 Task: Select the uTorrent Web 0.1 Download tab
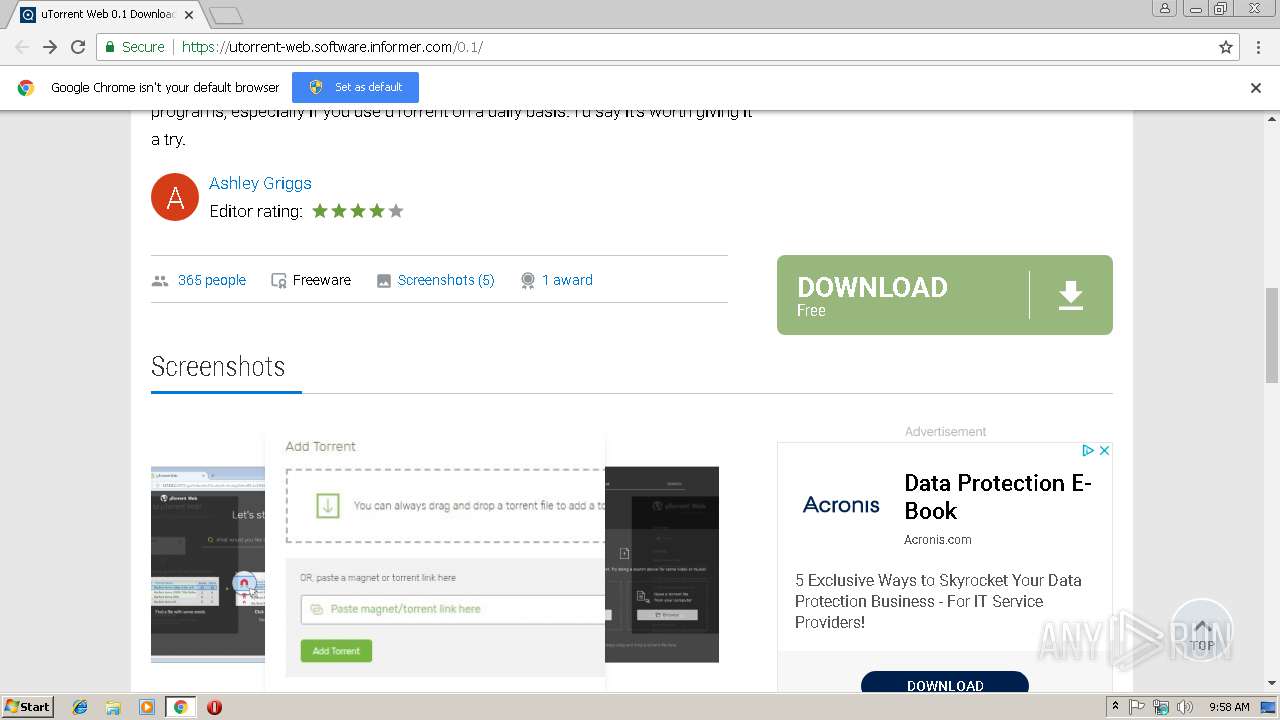(105, 14)
